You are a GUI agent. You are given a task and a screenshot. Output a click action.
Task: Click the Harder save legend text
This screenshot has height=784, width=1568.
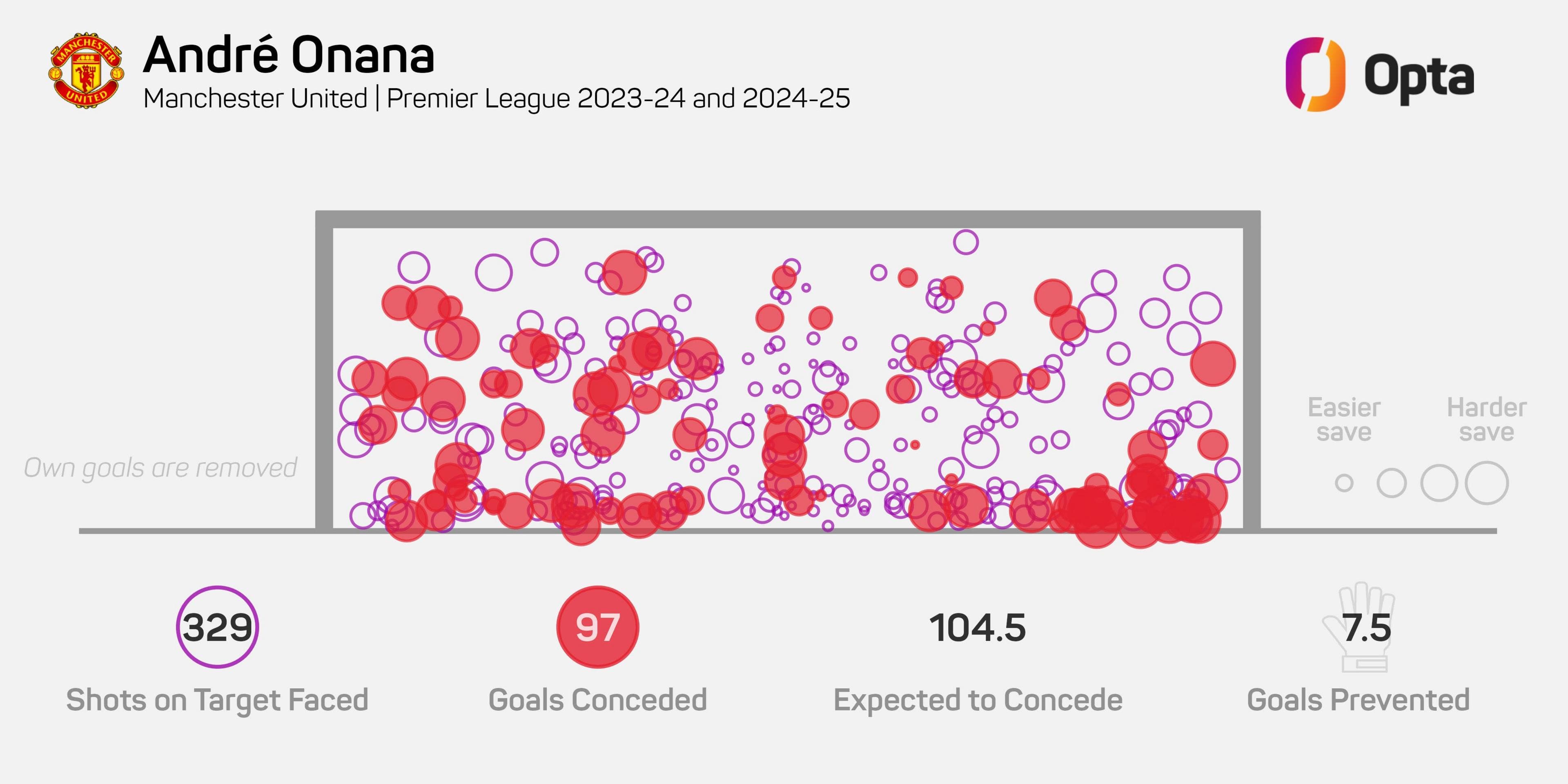point(1486,419)
